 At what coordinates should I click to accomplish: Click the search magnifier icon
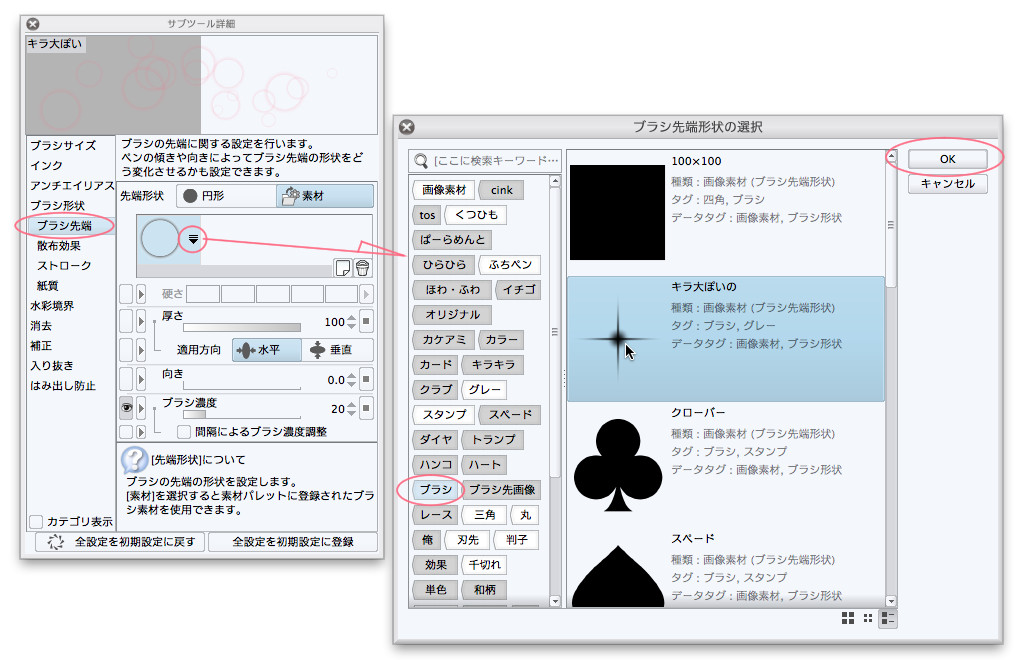pyautogui.click(x=422, y=161)
